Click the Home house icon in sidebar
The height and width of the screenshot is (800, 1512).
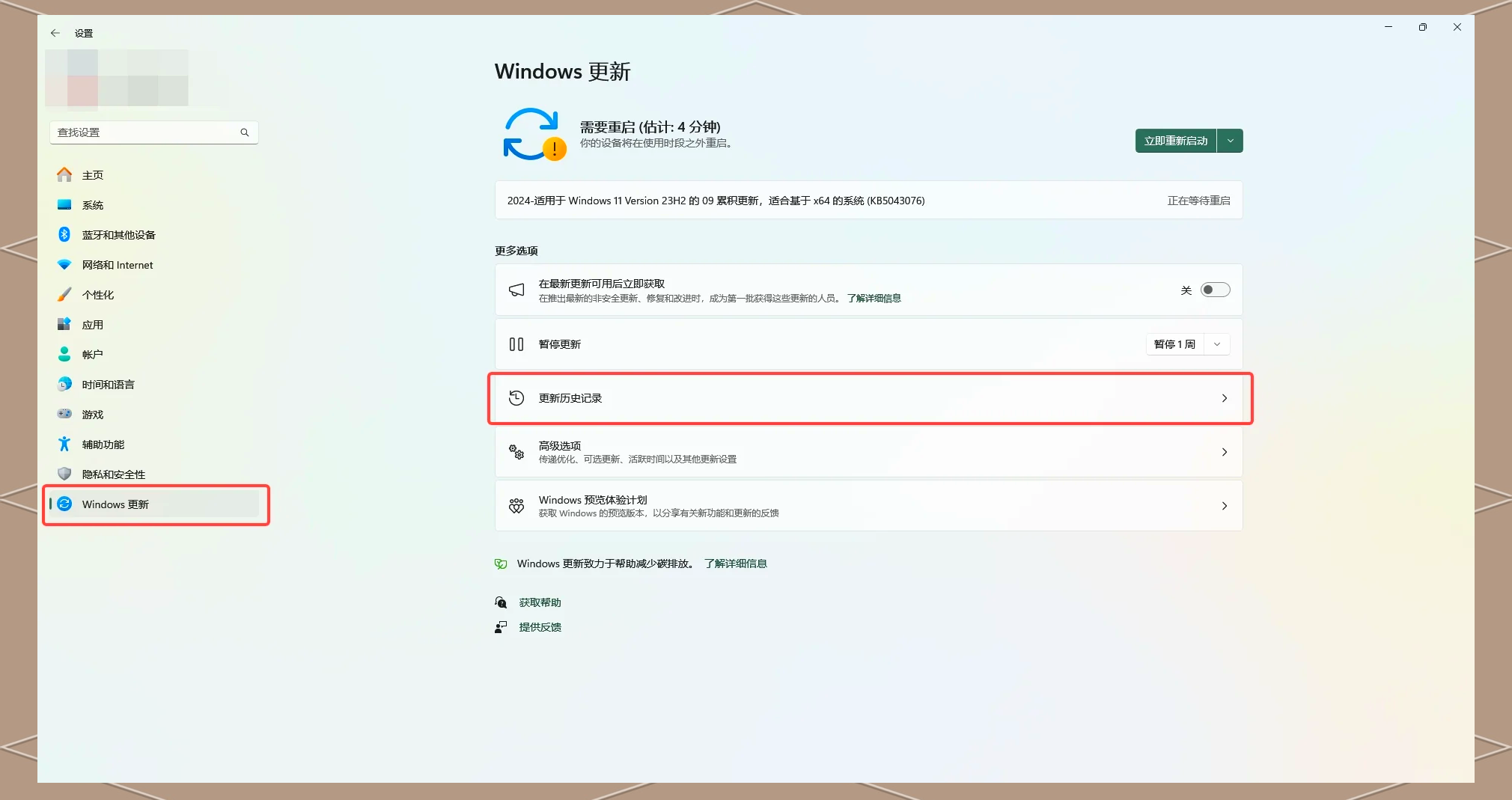[x=64, y=174]
